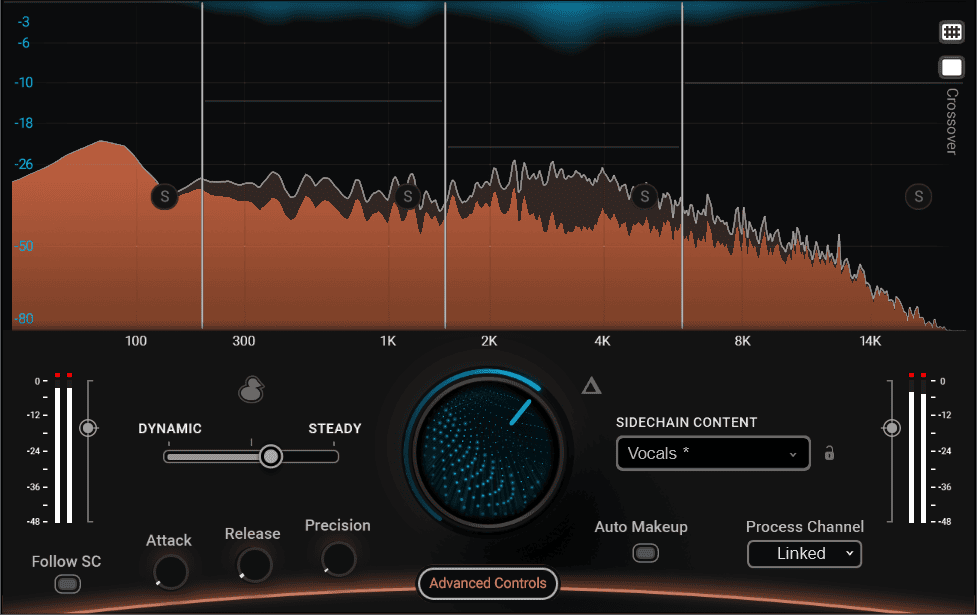
Task: Enable the Follow SC toggle
Action: point(67,583)
